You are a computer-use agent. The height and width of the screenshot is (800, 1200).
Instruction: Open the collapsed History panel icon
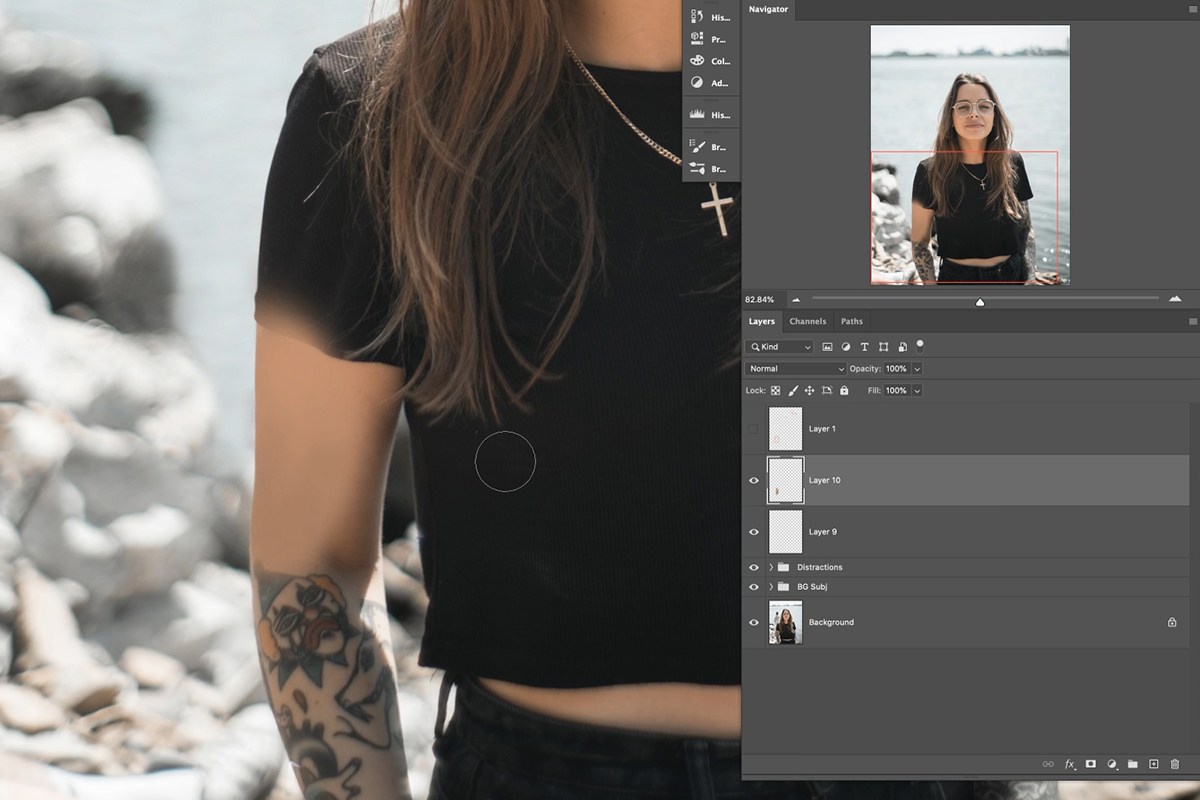(697, 17)
